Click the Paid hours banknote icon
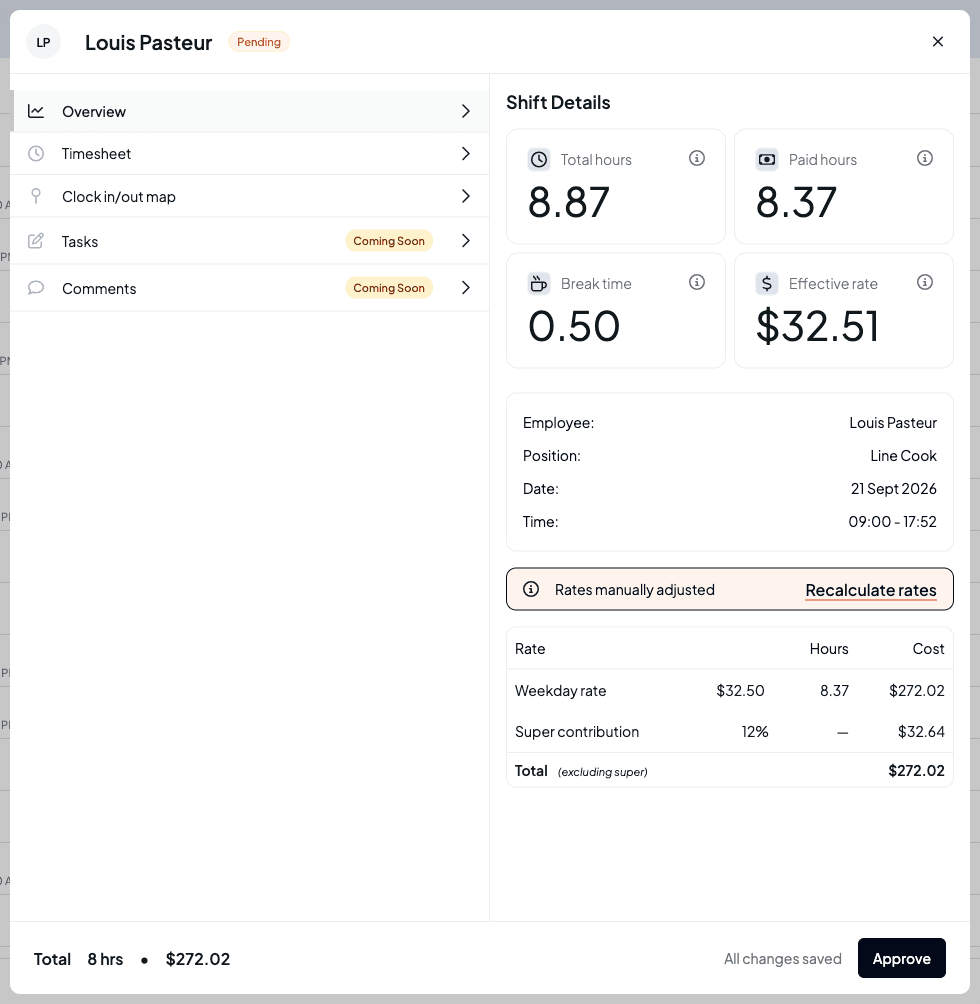Screen dimensions: 980x1004 767,159
